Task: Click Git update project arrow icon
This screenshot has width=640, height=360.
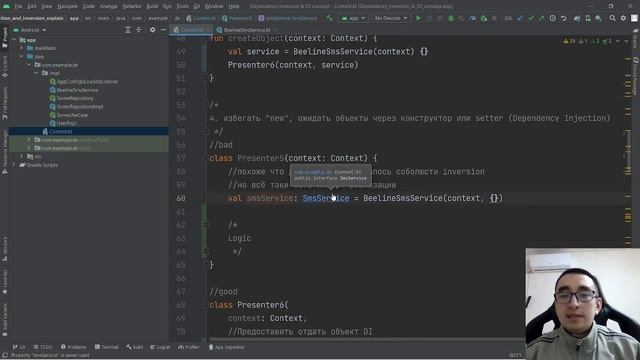Action: point(520,18)
